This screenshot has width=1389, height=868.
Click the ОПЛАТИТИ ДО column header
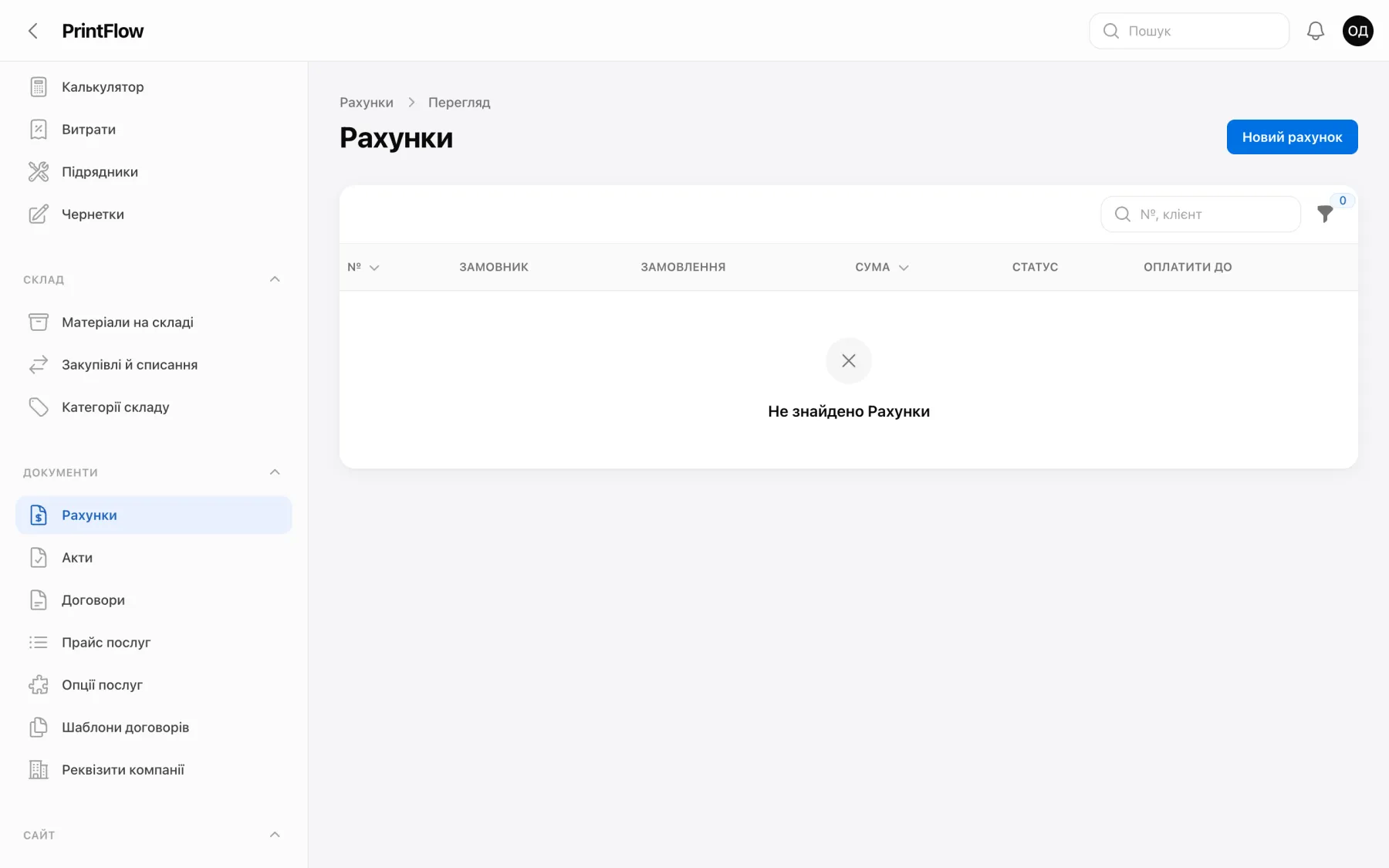click(x=1188, y=267)
